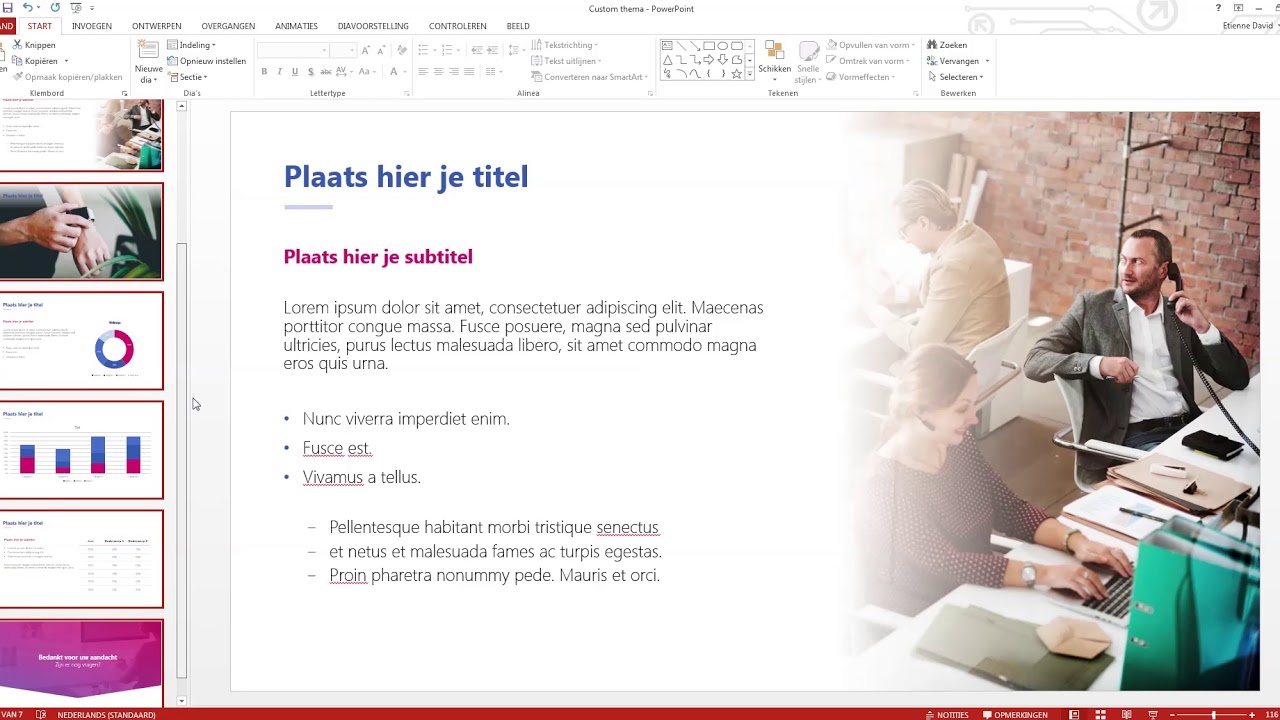Open Vervangen dropdown arrow

coord(987,61)
